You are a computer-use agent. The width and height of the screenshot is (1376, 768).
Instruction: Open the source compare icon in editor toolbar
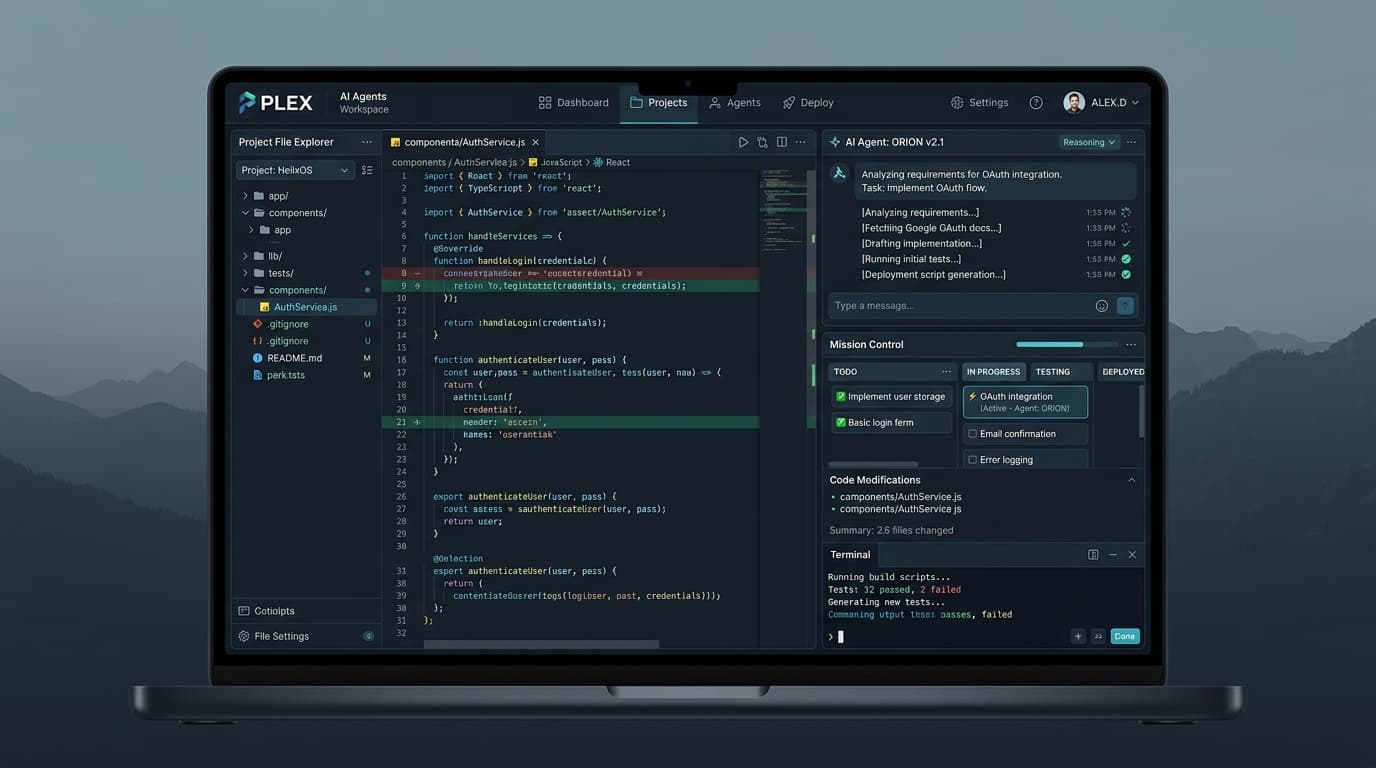click(762, 142)
